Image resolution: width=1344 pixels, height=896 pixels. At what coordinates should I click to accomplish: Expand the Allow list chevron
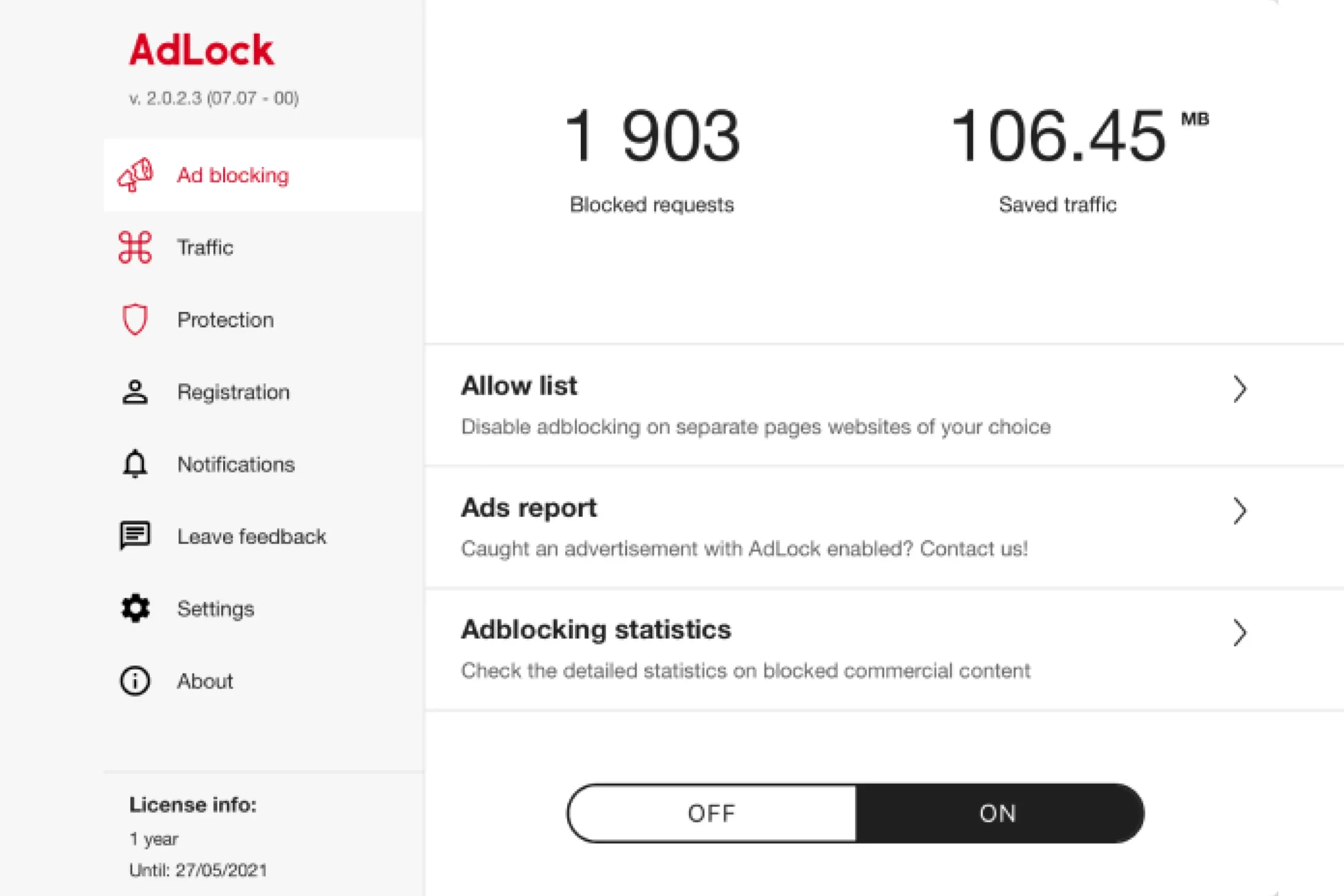tap(1239, 389)
